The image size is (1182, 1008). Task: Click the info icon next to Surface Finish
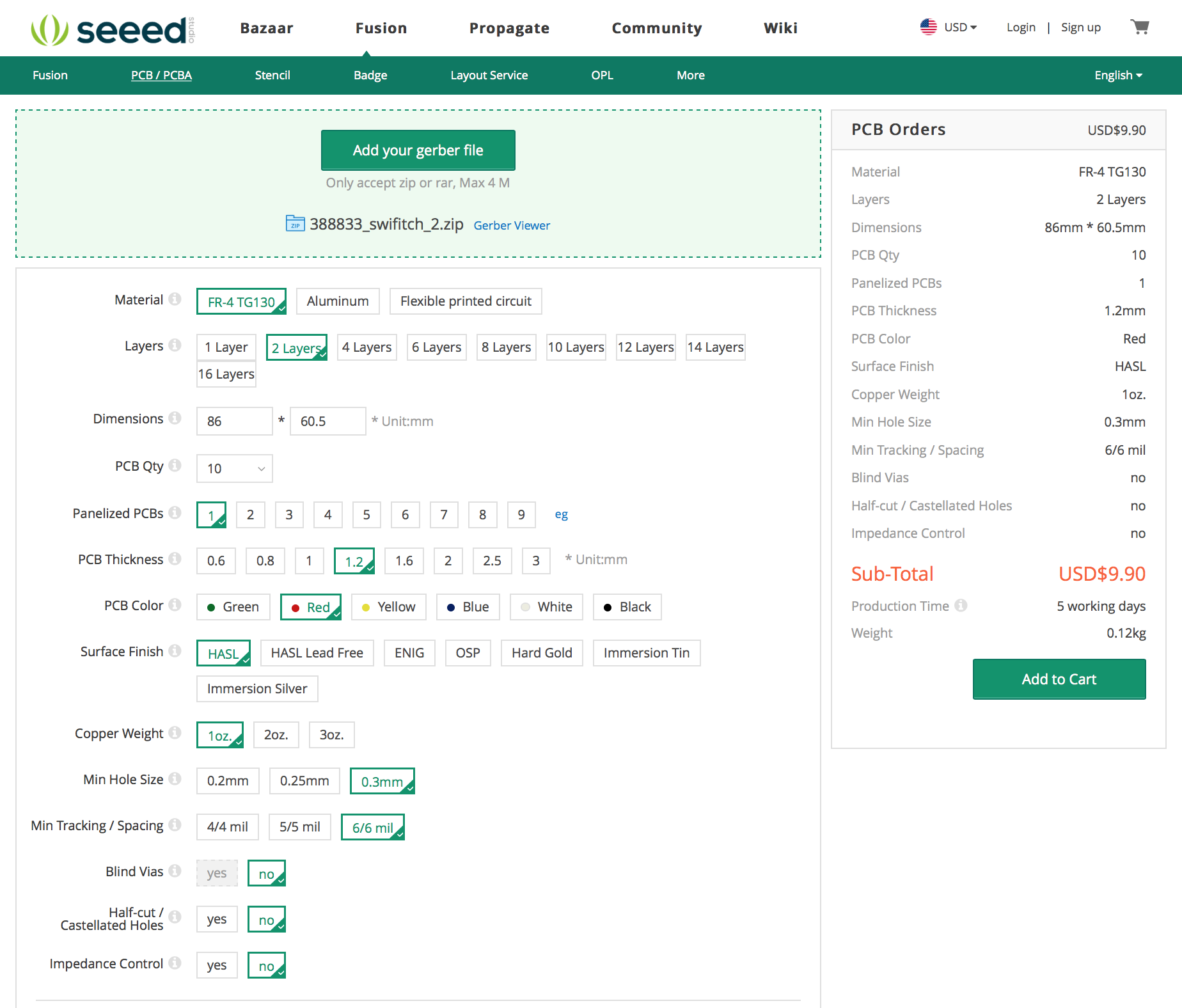coord(175,651)
